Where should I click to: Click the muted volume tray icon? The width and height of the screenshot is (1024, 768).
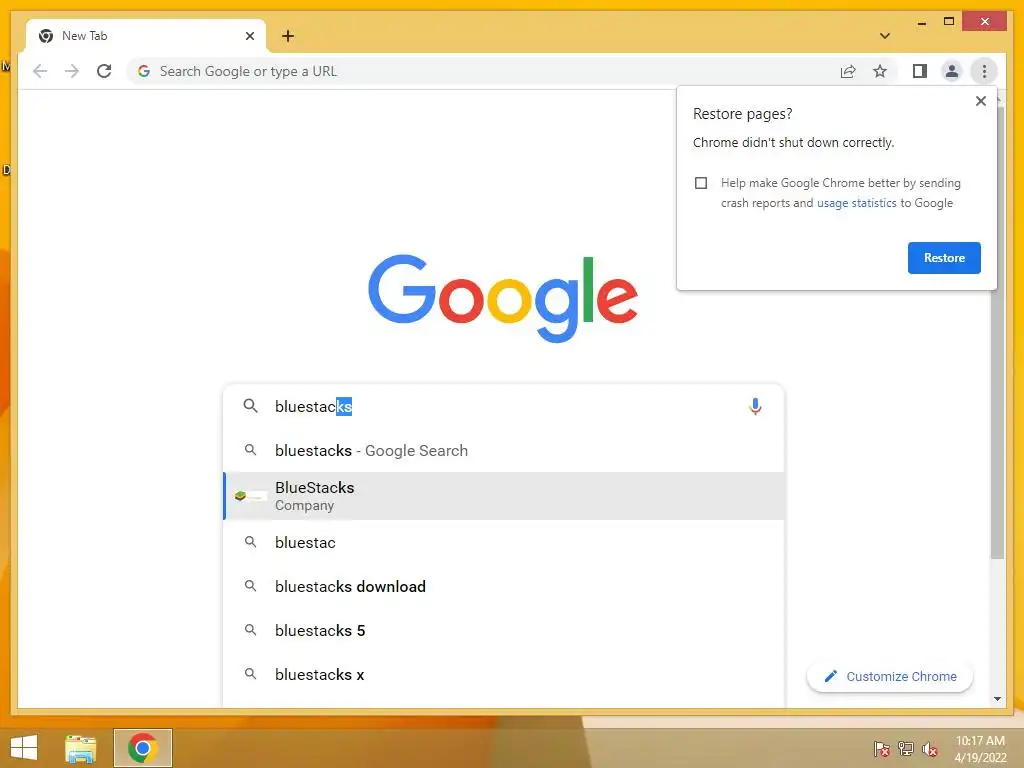[930, 749]
